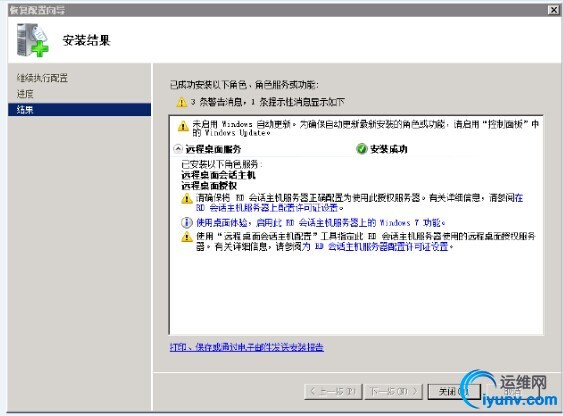
Task: Click the 远程桌面授权 role service text
Action: pos(209,186)
